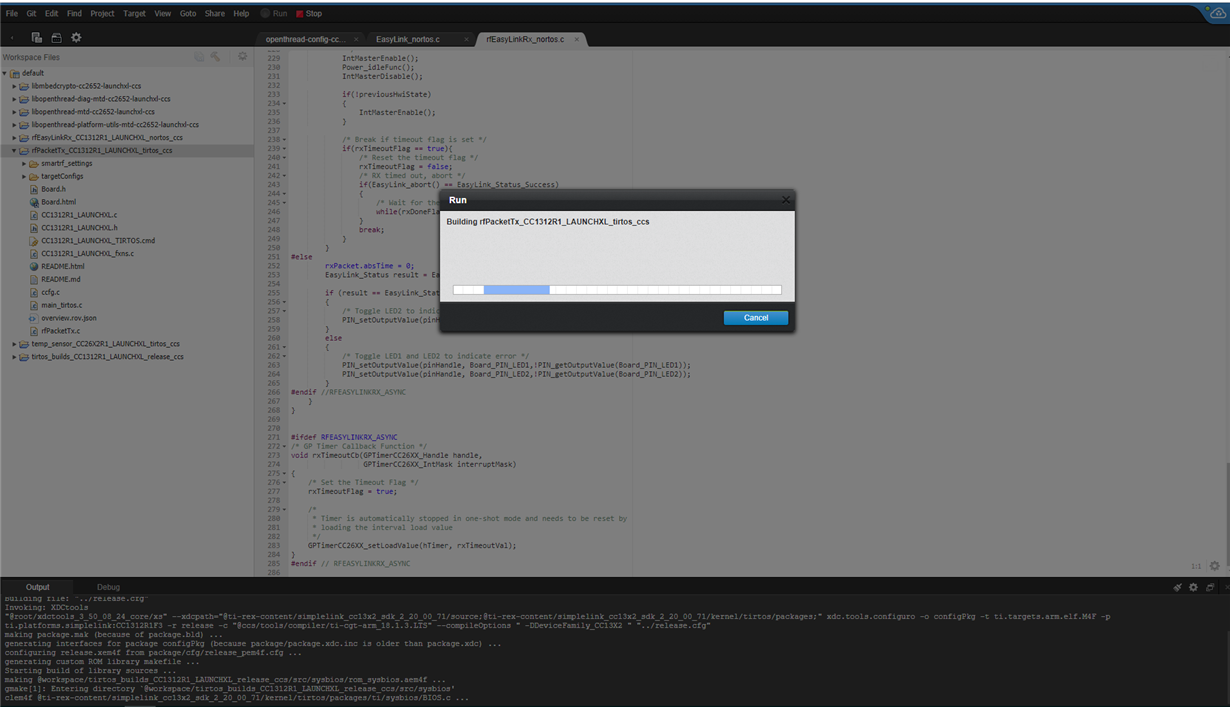Expand libopenthread-platform-utils-mtd project
The width and height of the screenshot is (1230, 707).
(14, 125)
